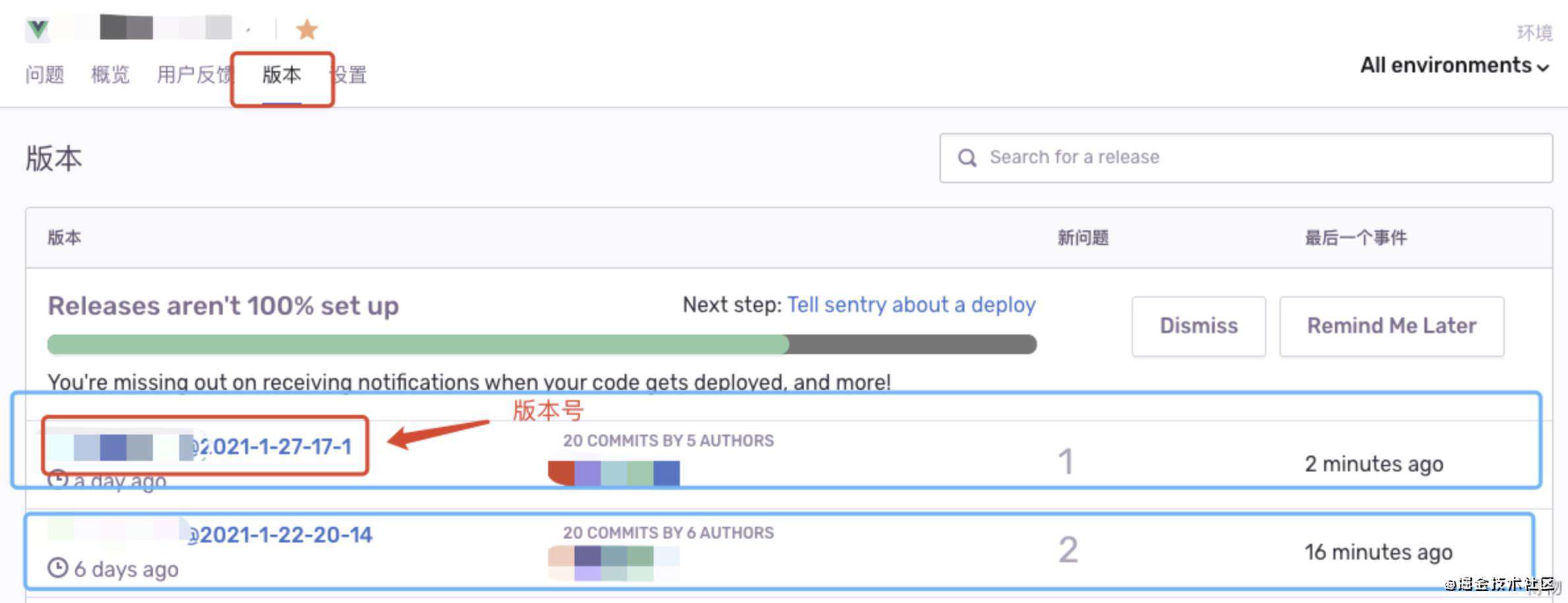Click '2 minutes ago' last event

[x=1374, y=464]
